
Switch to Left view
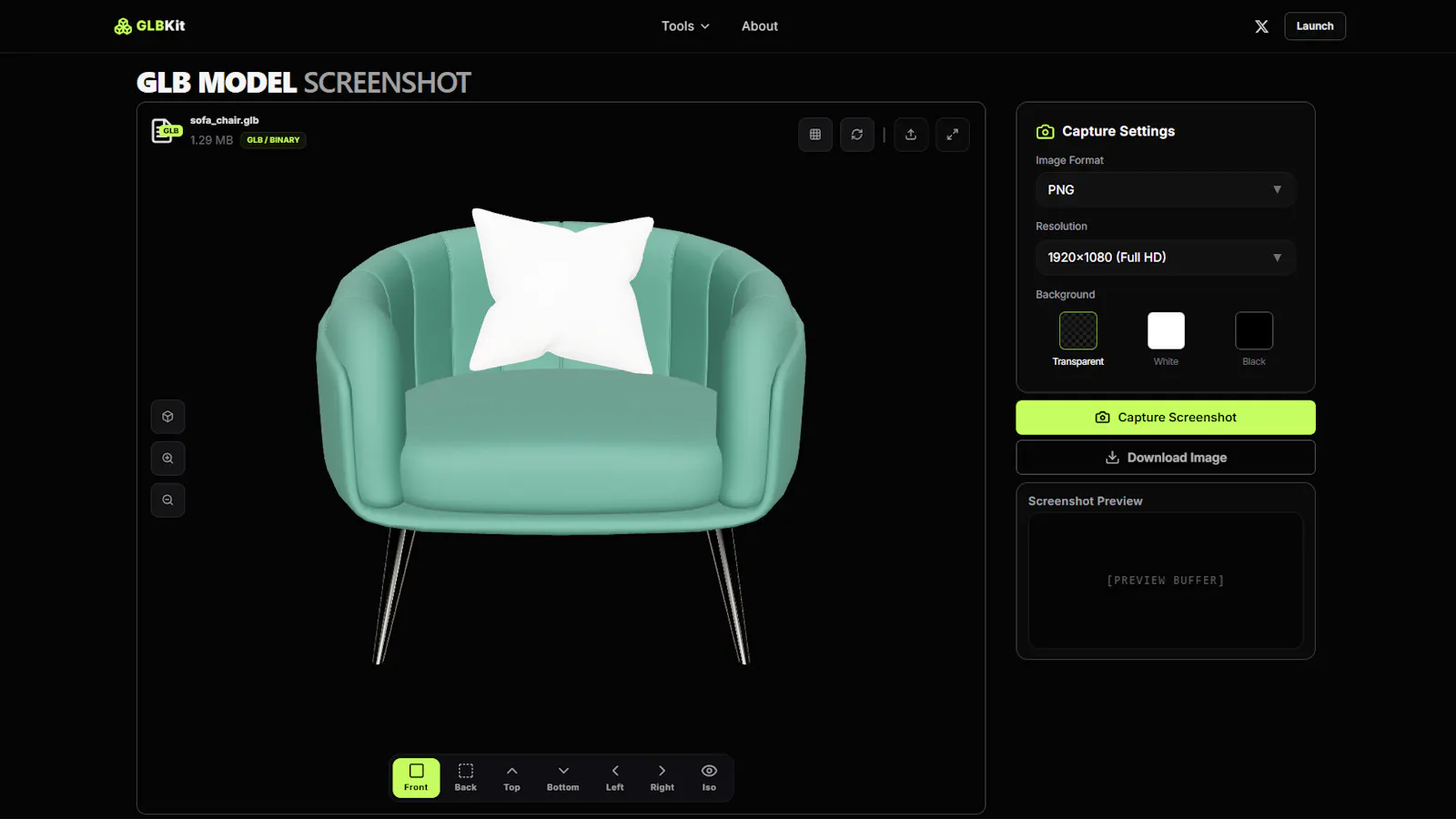(x=615, y=778)
